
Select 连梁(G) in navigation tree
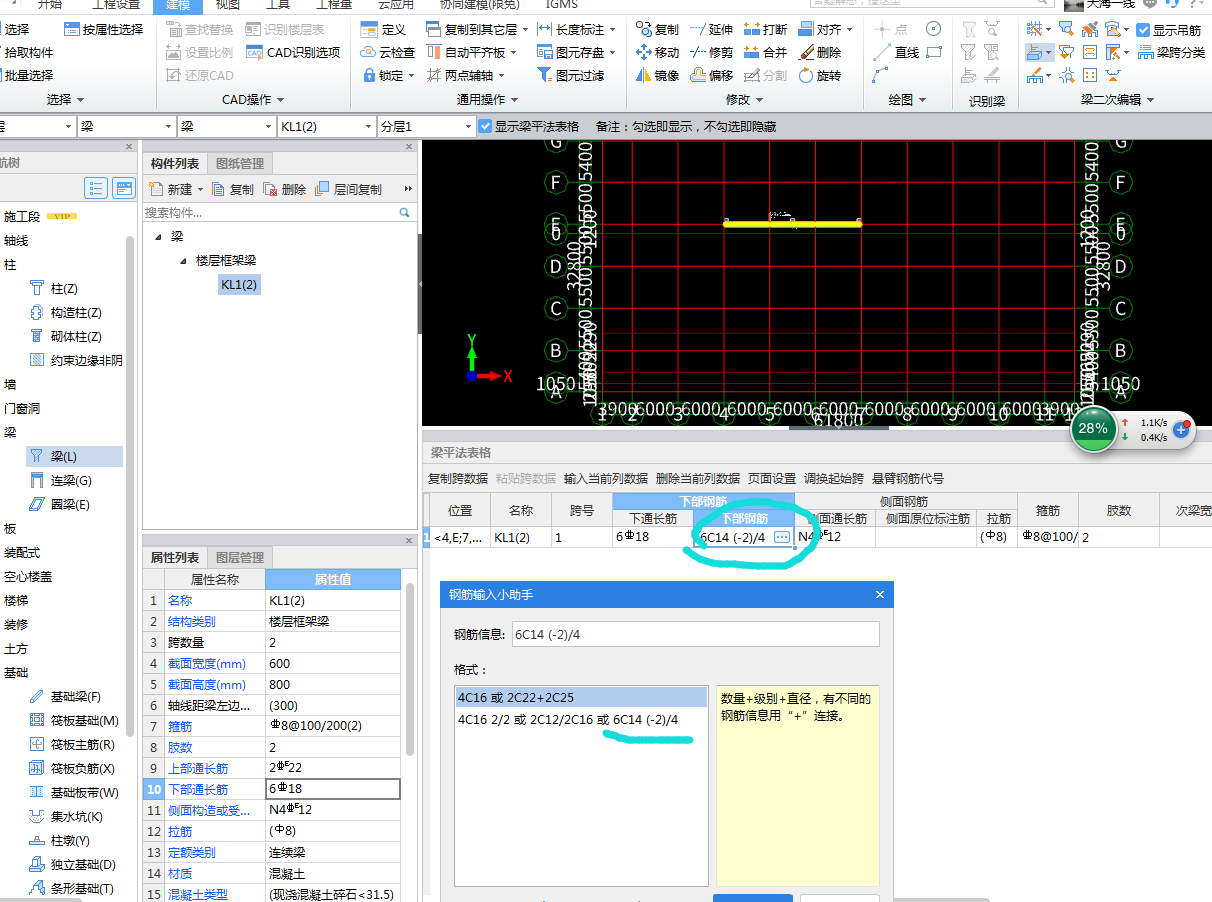(61, 481)
